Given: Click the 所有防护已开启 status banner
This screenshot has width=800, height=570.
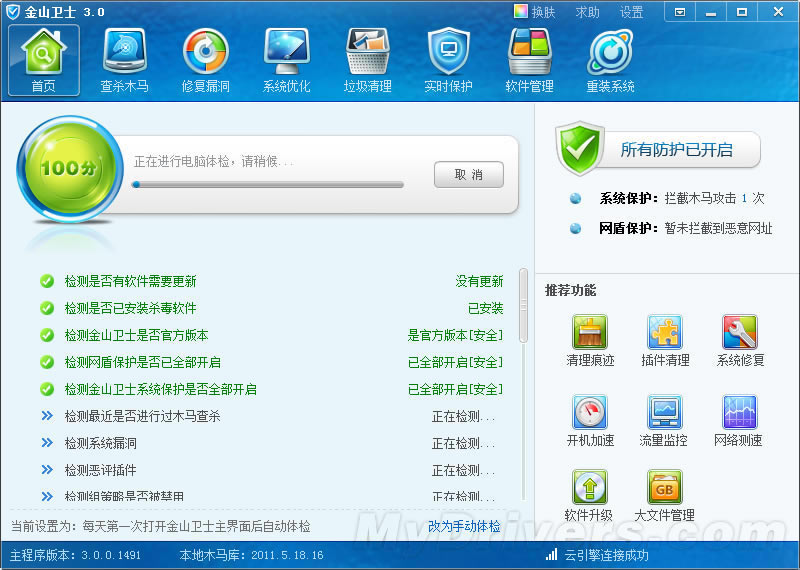Looking at the screenshot, I should [x=677, y=150].
